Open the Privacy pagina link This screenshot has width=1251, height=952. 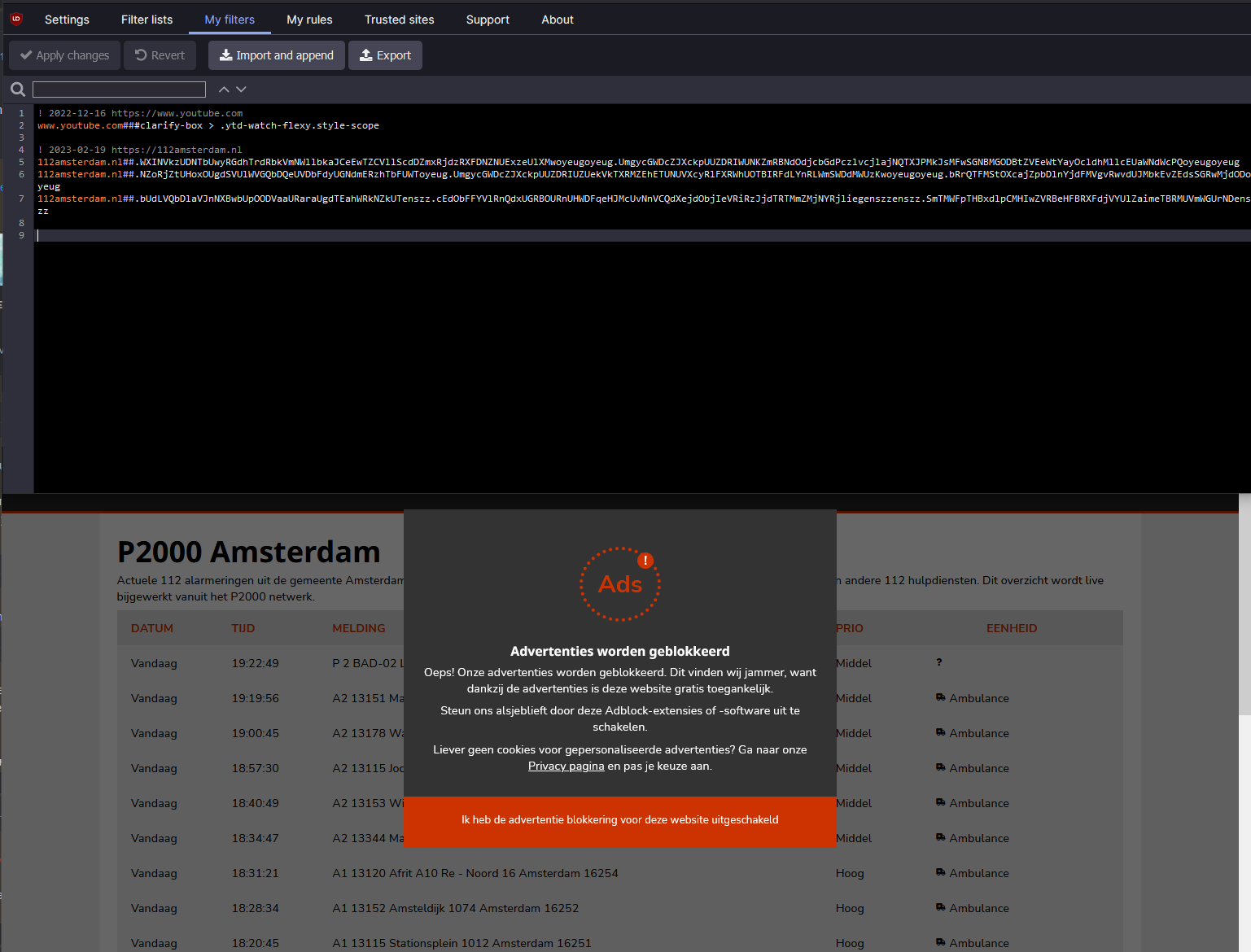click(x=566, y=766)
